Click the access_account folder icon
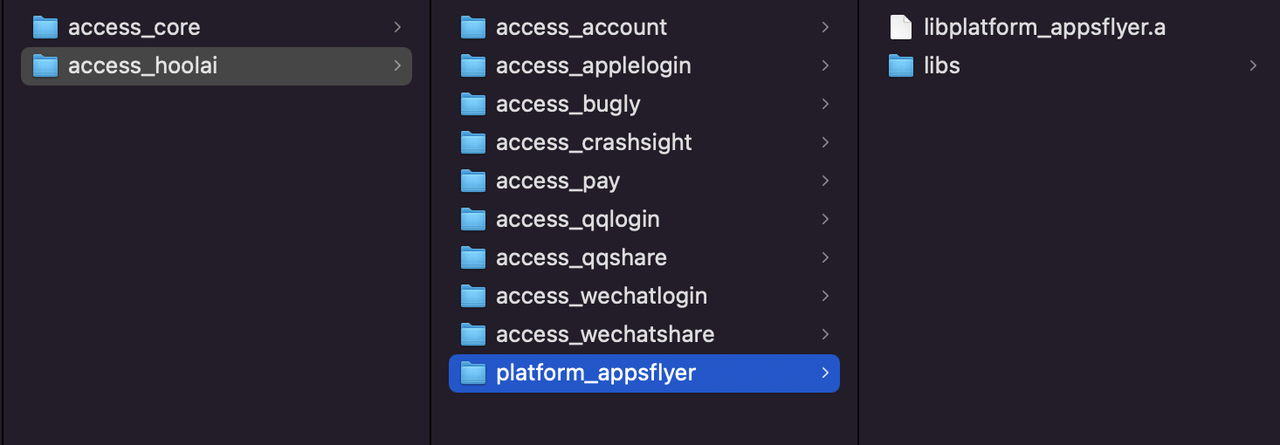The image size is (1280, 445). pos(473,27)
